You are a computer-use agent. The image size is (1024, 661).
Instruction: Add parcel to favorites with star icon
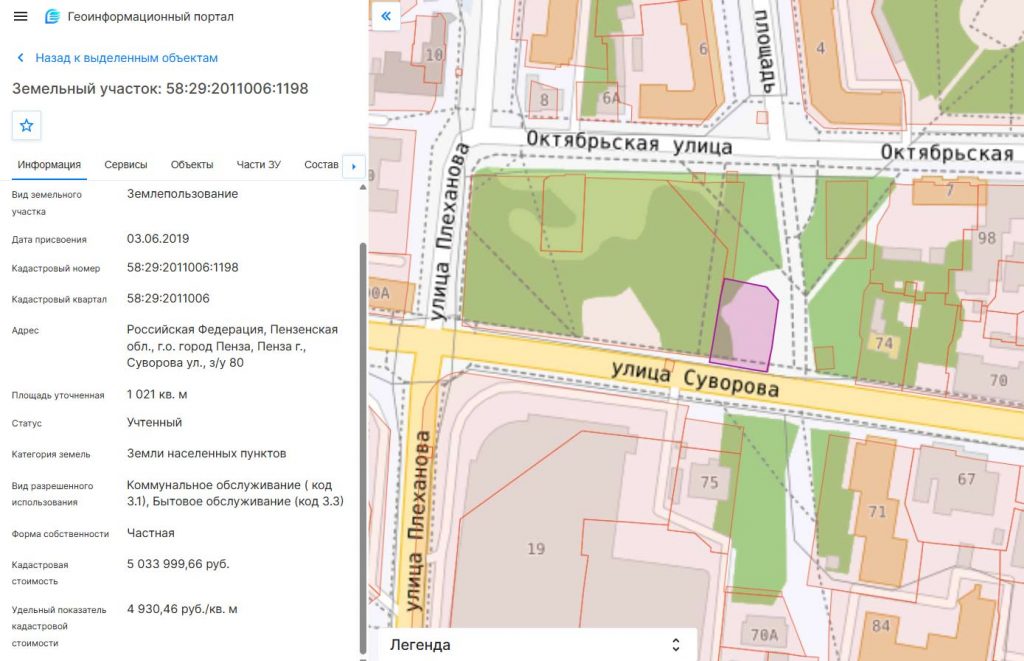(x=26, y=125)
